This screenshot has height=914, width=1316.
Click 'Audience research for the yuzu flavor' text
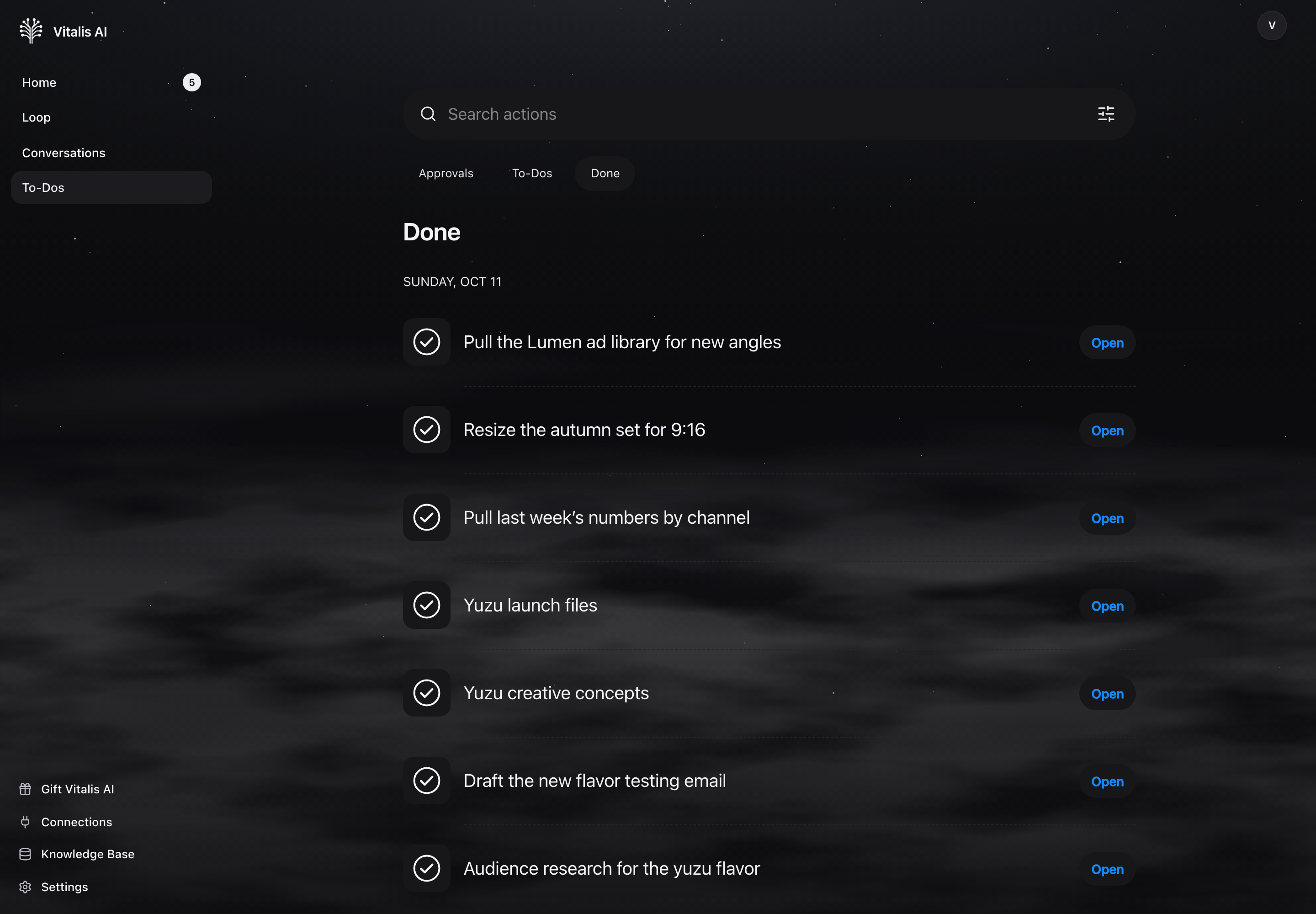pos(611,868)
